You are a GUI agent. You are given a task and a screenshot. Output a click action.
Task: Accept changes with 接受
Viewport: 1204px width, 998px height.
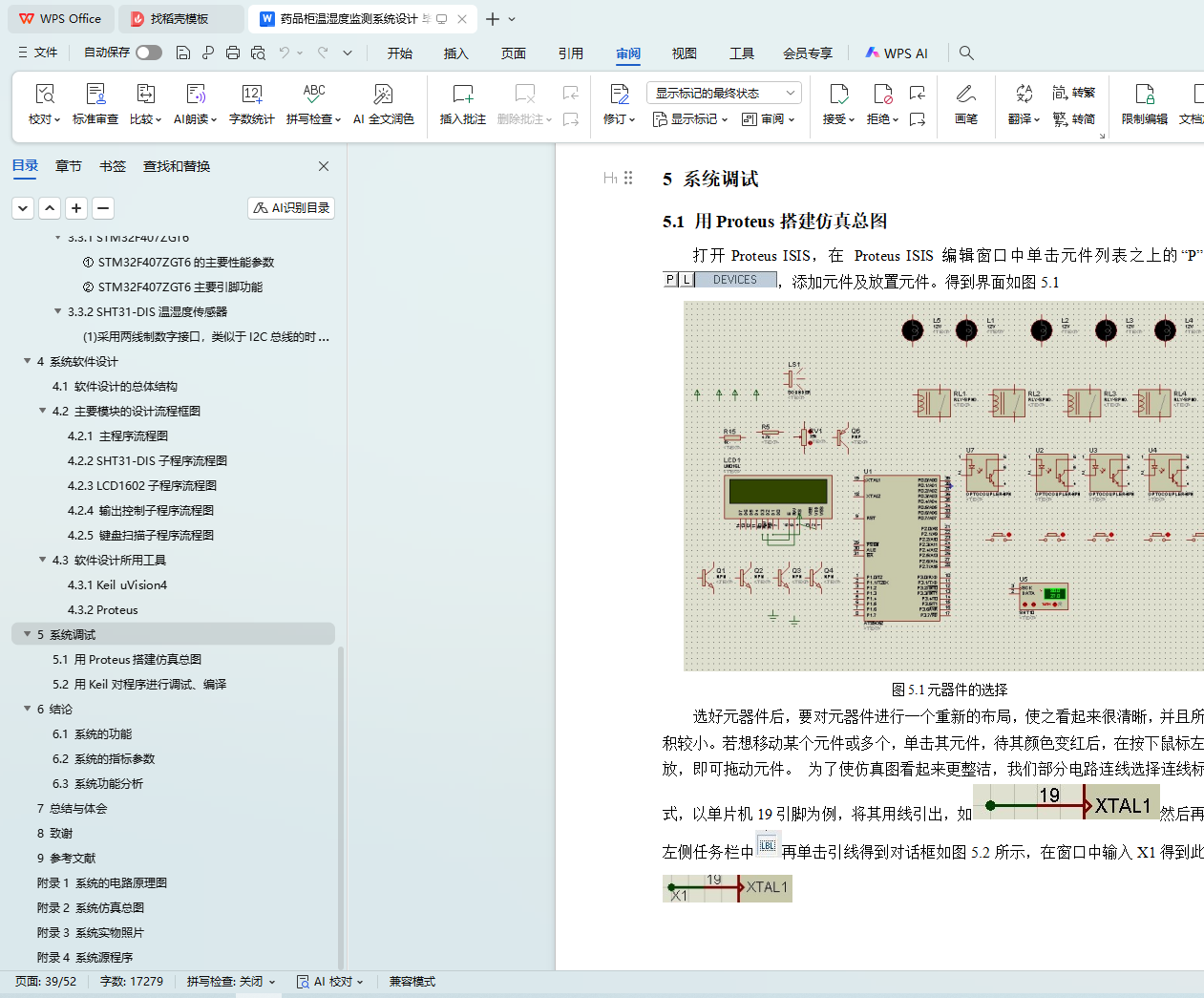[838, 104]
